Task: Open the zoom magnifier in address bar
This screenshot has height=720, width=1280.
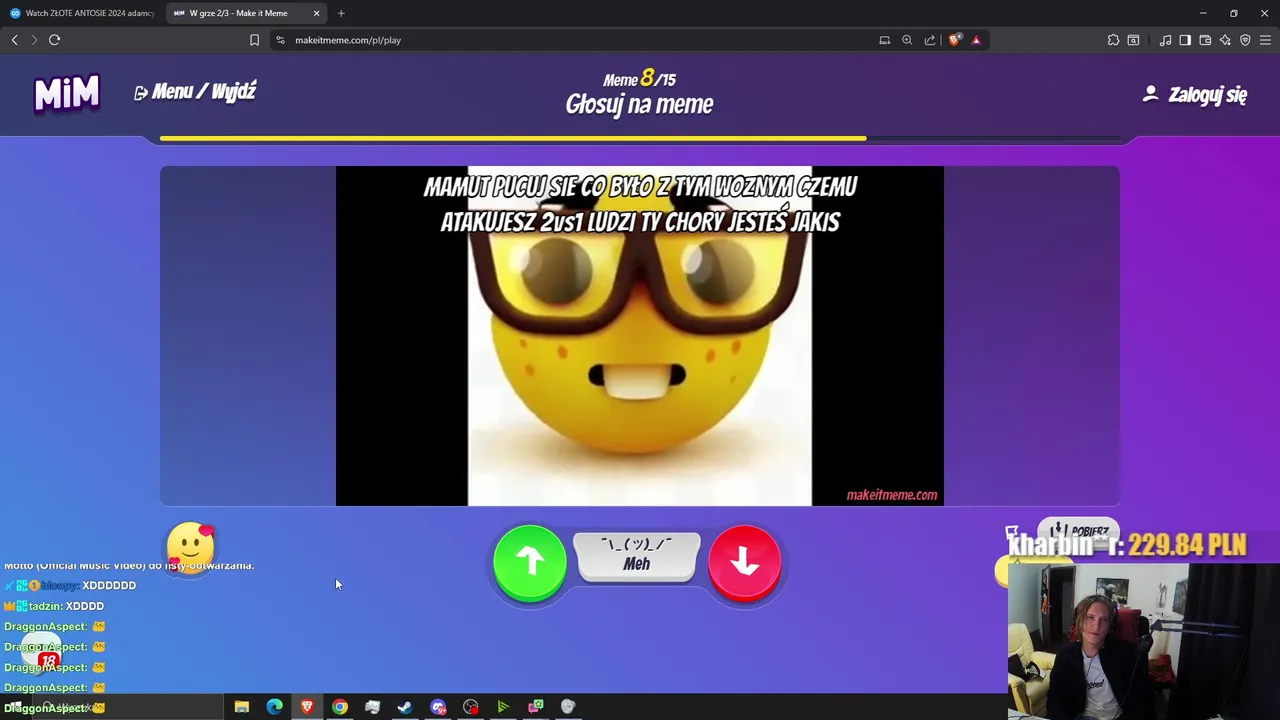Action: [907, 40]
